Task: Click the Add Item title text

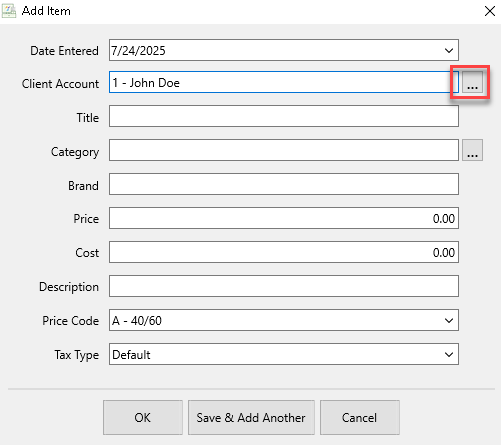Action: point(46,11)
